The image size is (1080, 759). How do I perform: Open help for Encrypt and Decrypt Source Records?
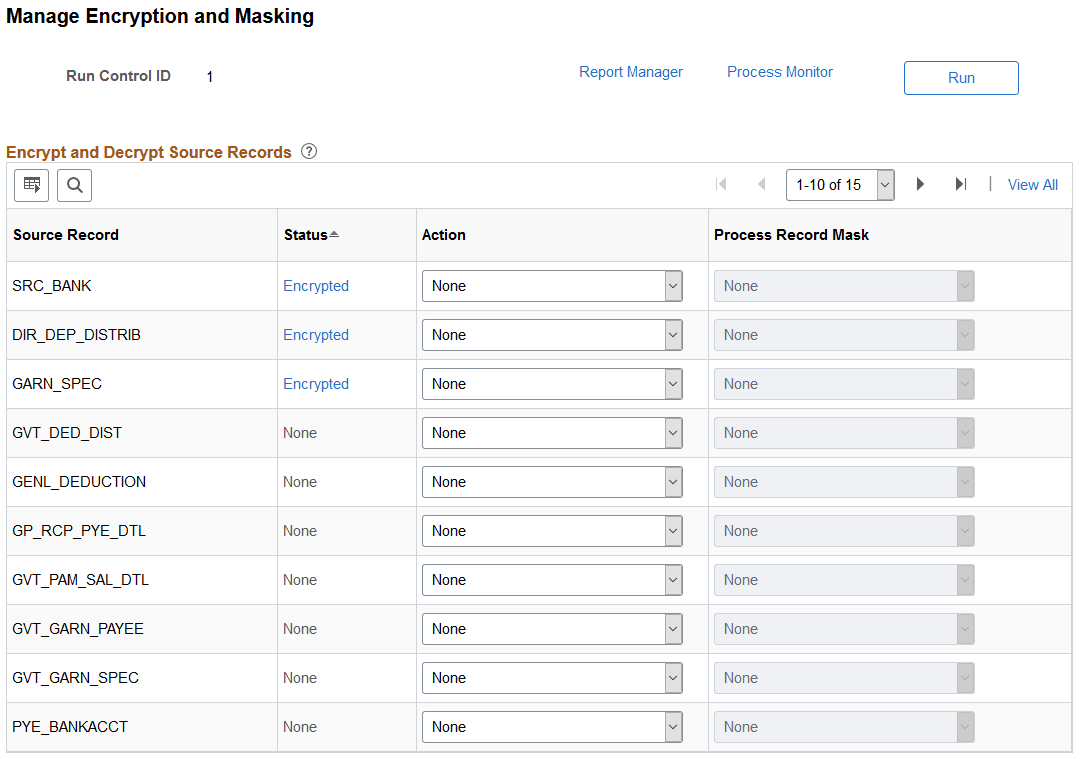click(309, 151)
